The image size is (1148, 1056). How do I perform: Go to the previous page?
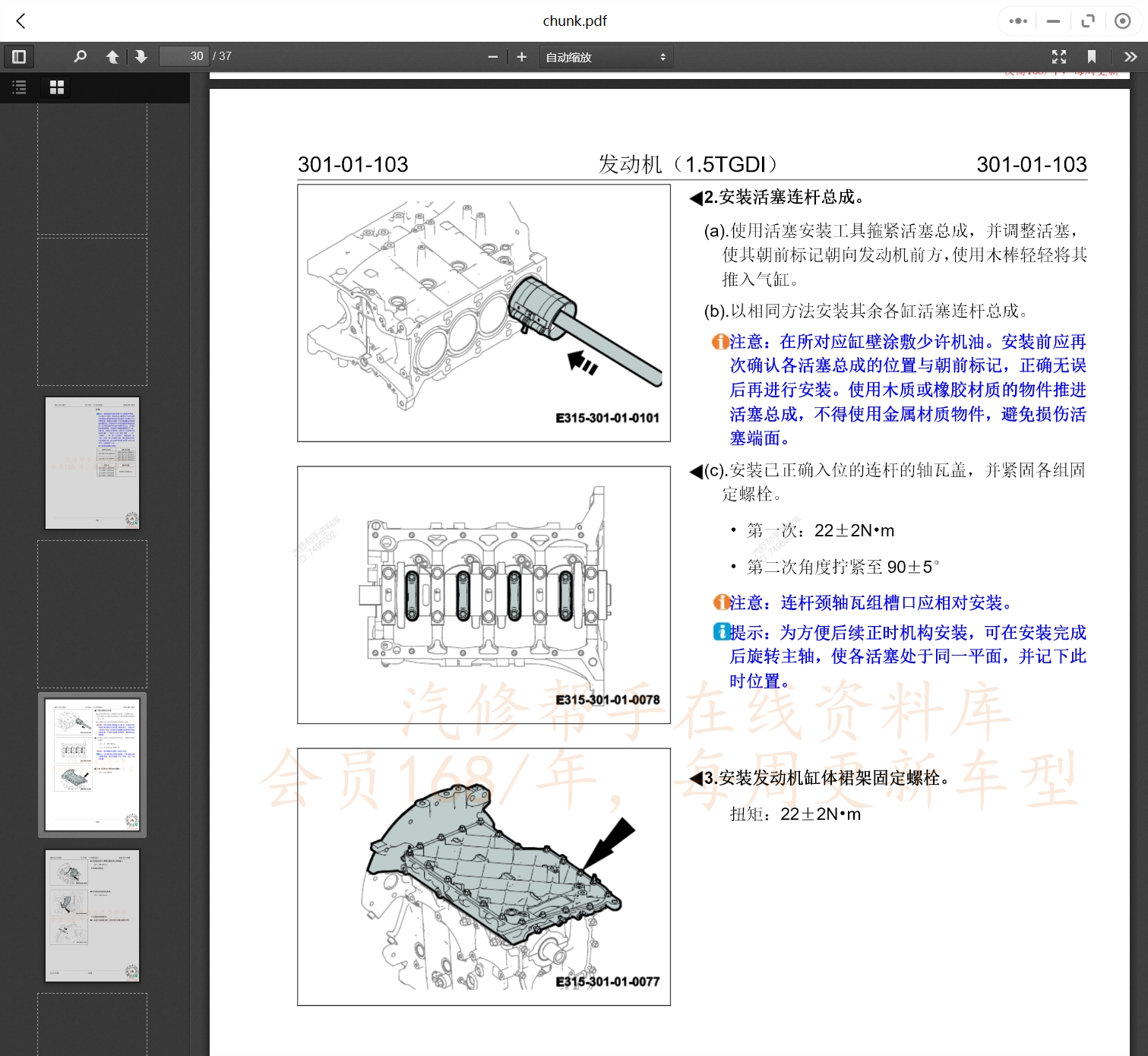tap(112, 56)
